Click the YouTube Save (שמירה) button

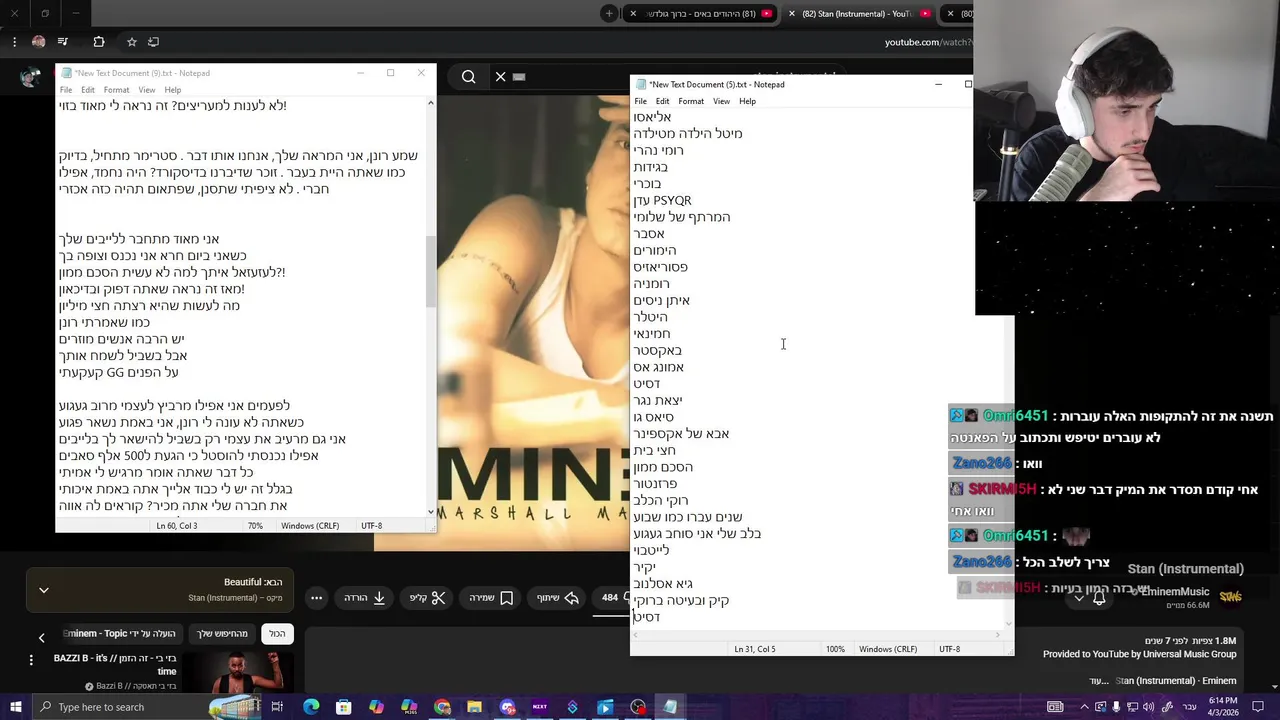491,598
